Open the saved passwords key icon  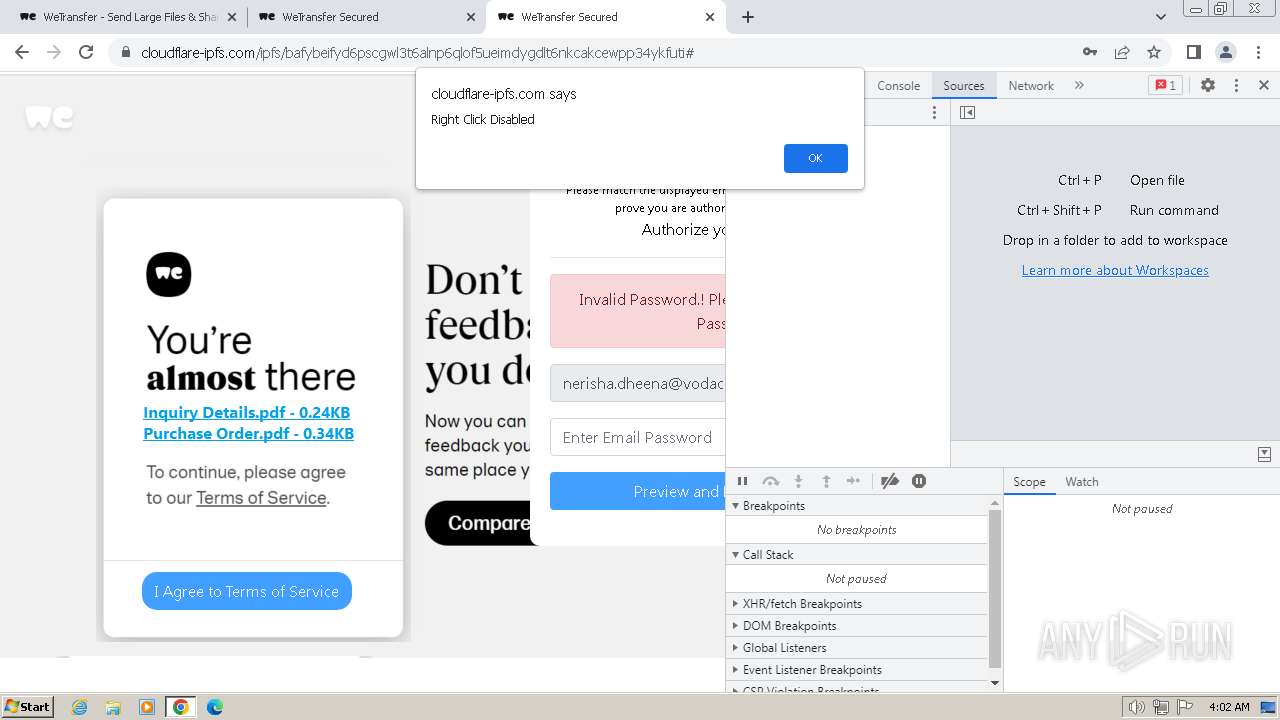[1090, 52]
